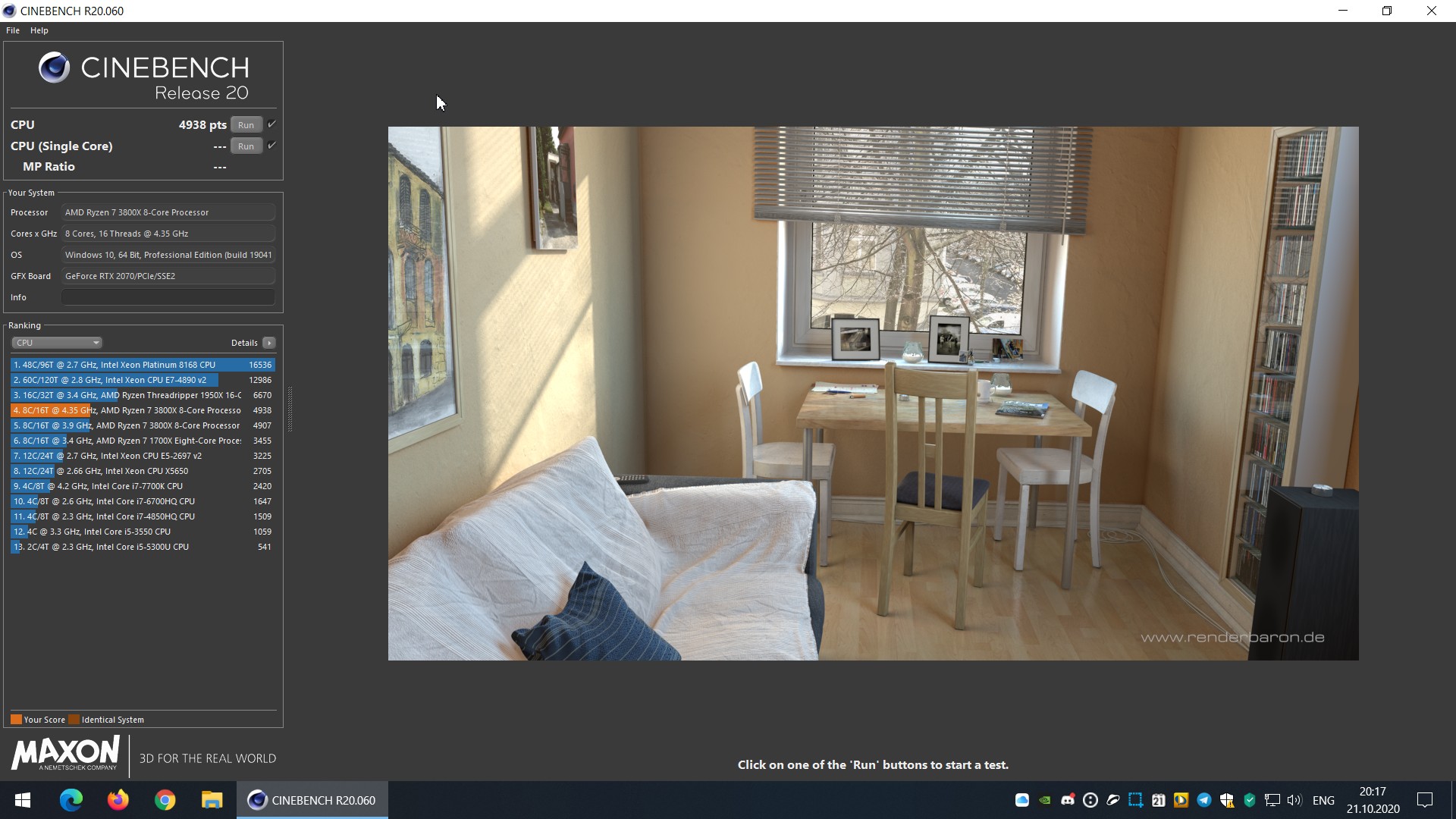
Task: Launch Microsoft Edge from the taskbar
Action: (71, 800)
